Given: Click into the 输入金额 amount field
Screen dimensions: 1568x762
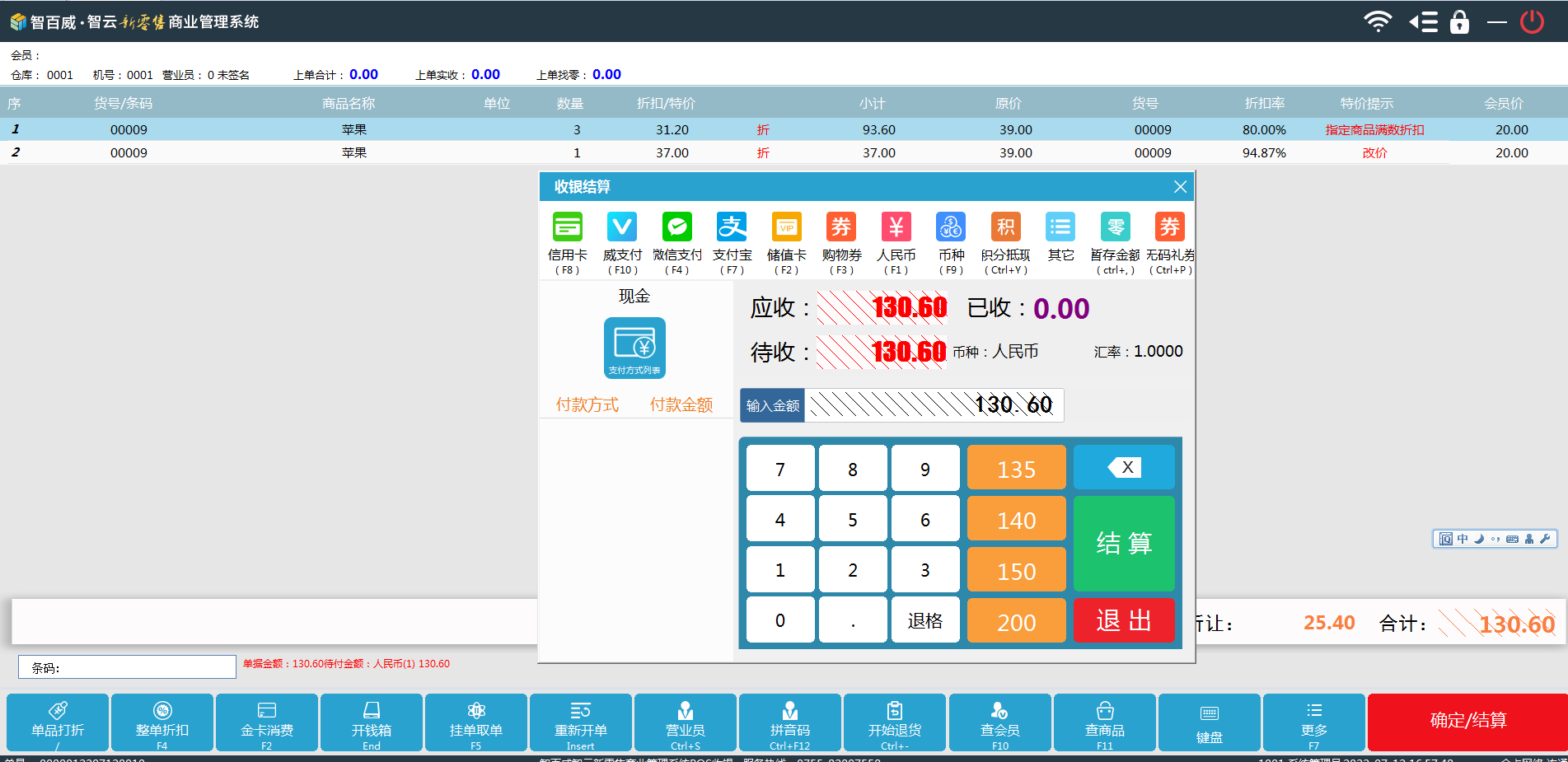Looking at the screenshot, I should click(x=933, y=405).
